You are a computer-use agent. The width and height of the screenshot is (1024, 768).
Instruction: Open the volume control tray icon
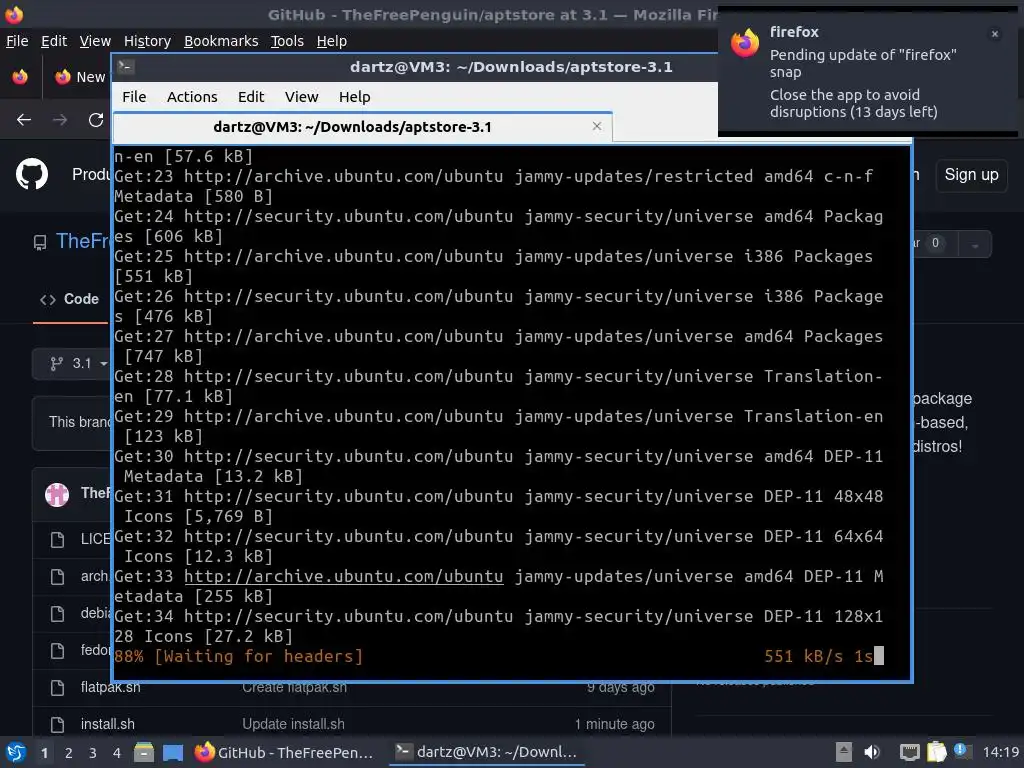872,752
